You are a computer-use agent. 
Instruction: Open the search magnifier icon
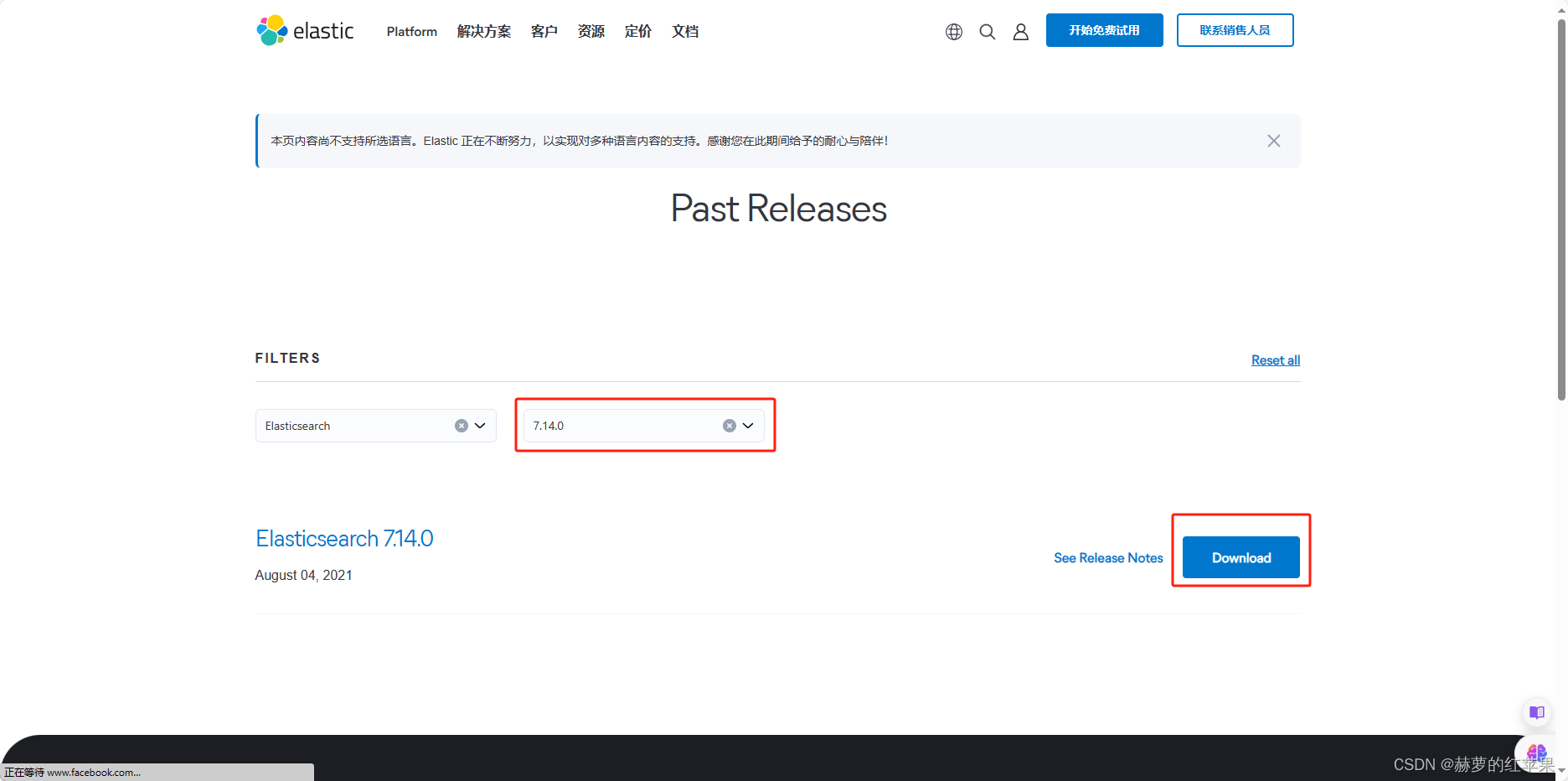[988, 32]
